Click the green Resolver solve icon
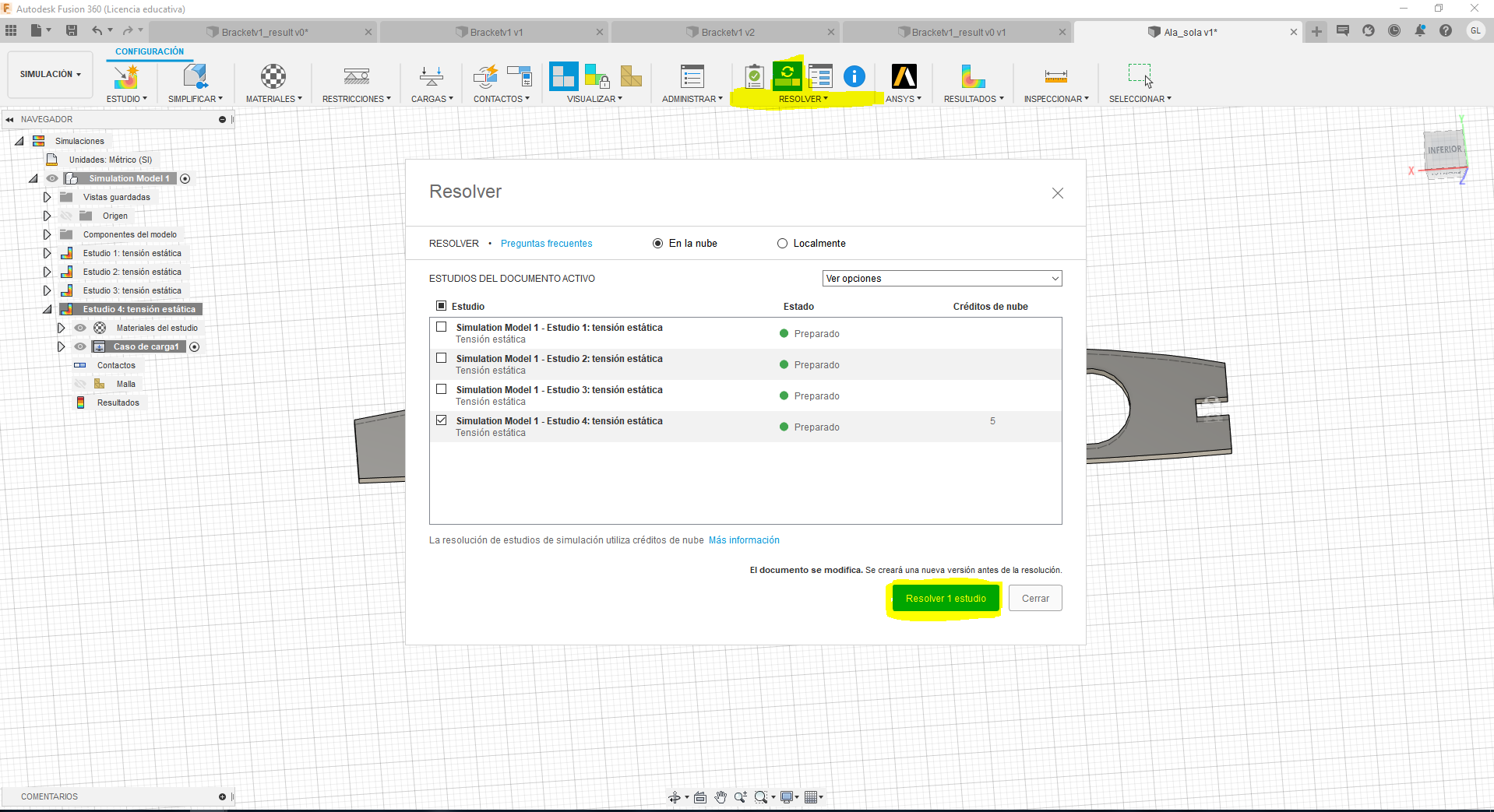 point(788,76)
